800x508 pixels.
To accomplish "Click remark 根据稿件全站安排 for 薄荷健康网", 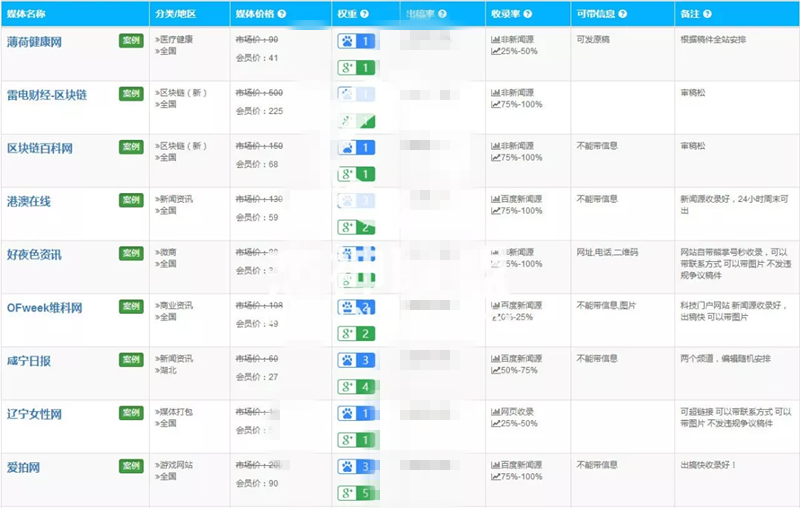I will (x=713, y=39).
